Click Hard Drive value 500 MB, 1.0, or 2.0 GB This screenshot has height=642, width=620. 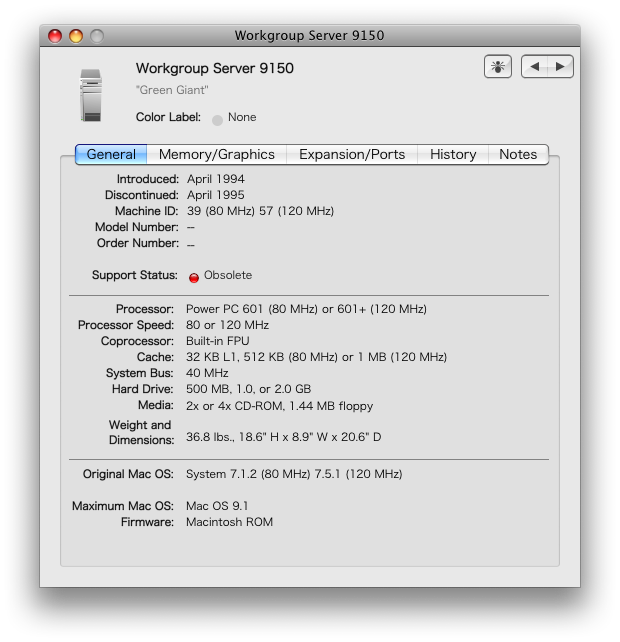(249, 389)
